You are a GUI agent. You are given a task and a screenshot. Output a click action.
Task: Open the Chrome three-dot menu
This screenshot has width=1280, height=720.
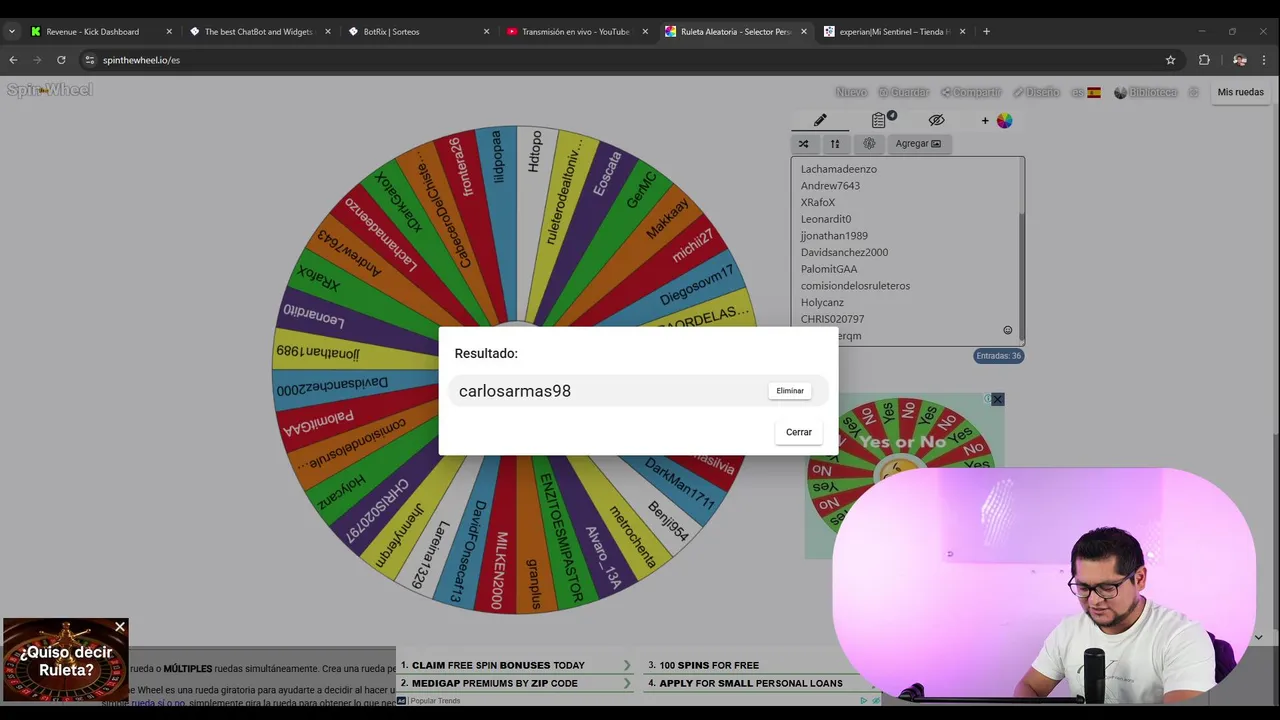(1264, 60)
